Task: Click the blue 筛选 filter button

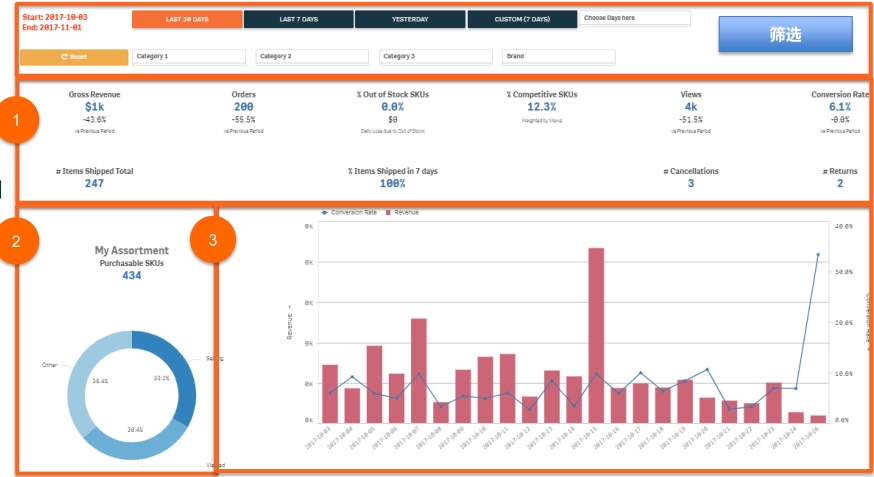Action: click(785, 35)
